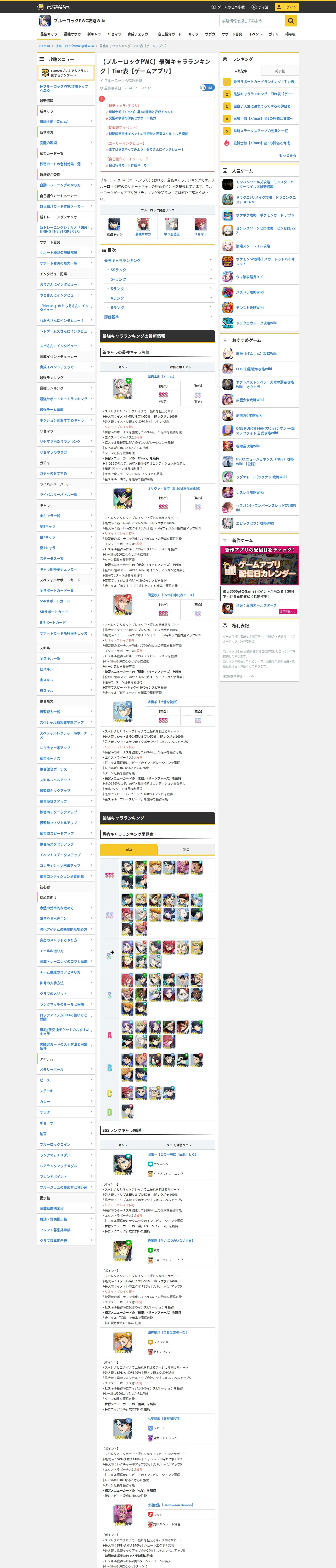Viewport: 336px width, 1568px height.
Task: Open ゲームの仕事多数 header link
Action: (x=228, y=7)
